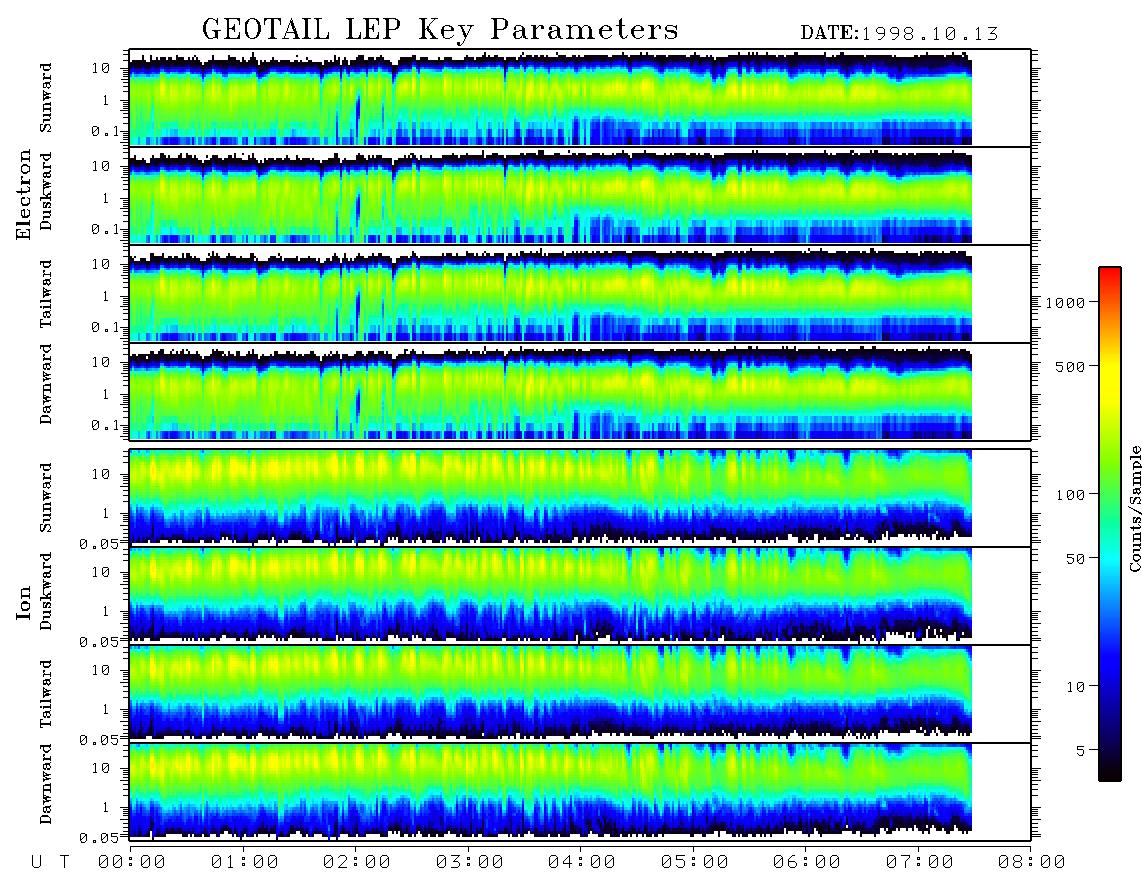This screenshot has height=880, width=1142.
Task: Click the "100" colorbar tick value
Action: [1071, 495]
